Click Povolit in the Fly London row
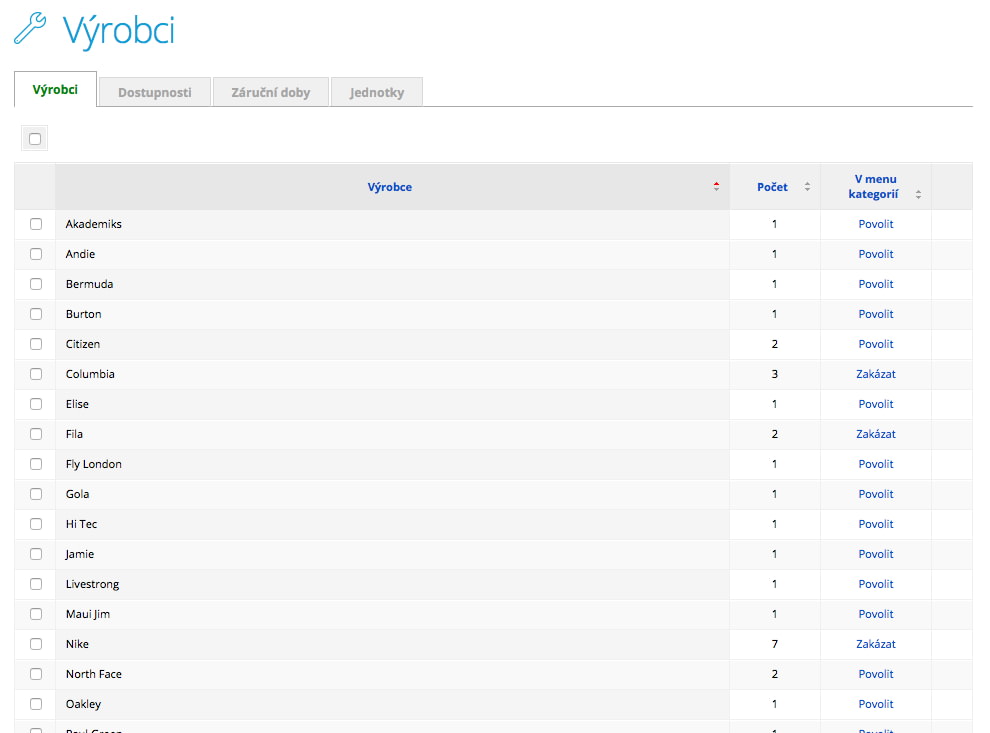This screenshot has width=990, height=733. coord(876,464)
